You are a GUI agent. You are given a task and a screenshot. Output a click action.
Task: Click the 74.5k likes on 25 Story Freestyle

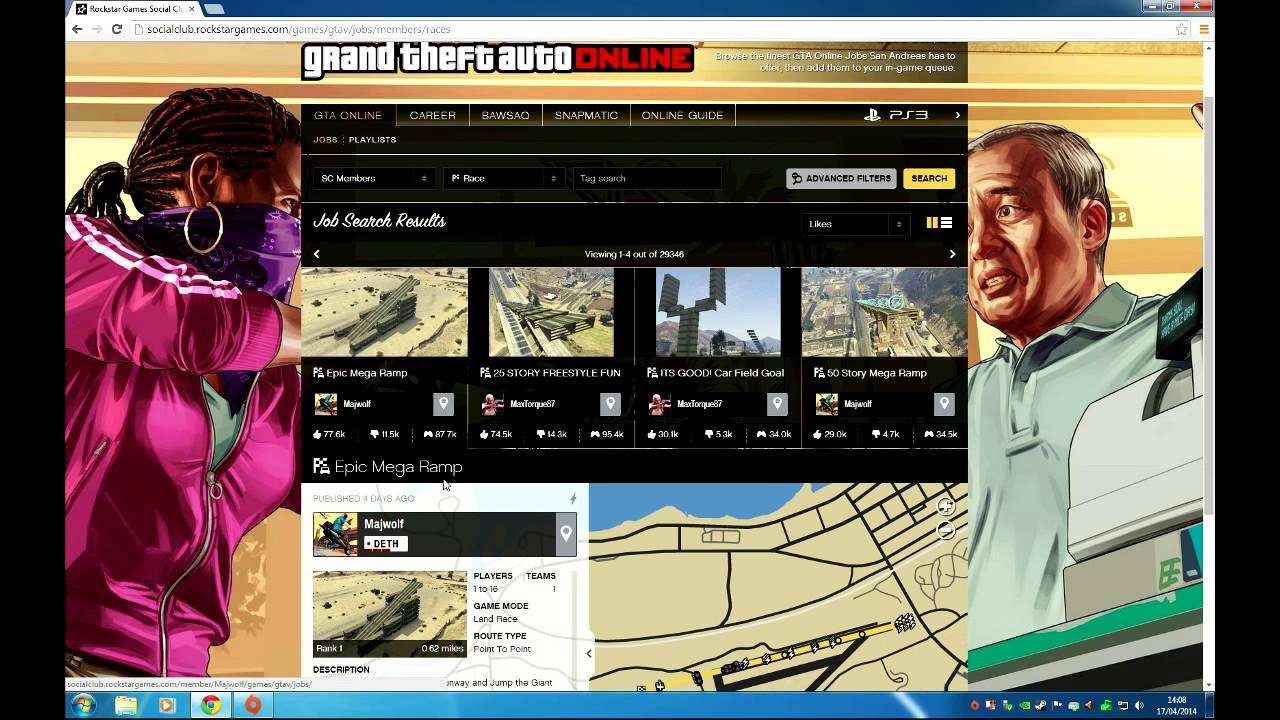(496, 434)
